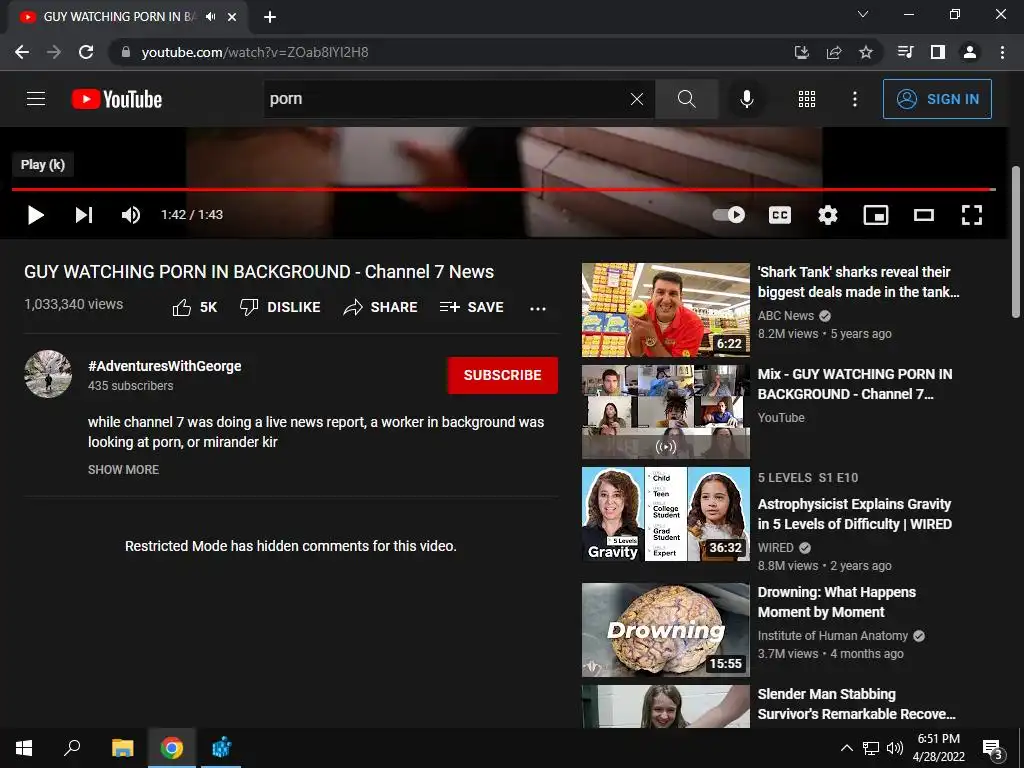Reload the page
This screenshot has height=768, width=1024.
coord(86,52)
